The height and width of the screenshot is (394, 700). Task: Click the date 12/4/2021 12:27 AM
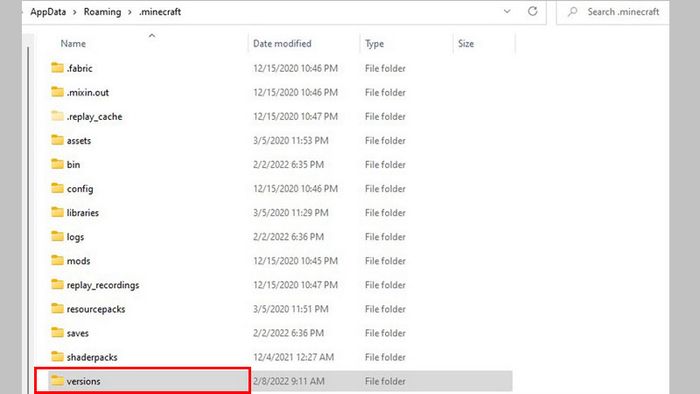(293, 357)
